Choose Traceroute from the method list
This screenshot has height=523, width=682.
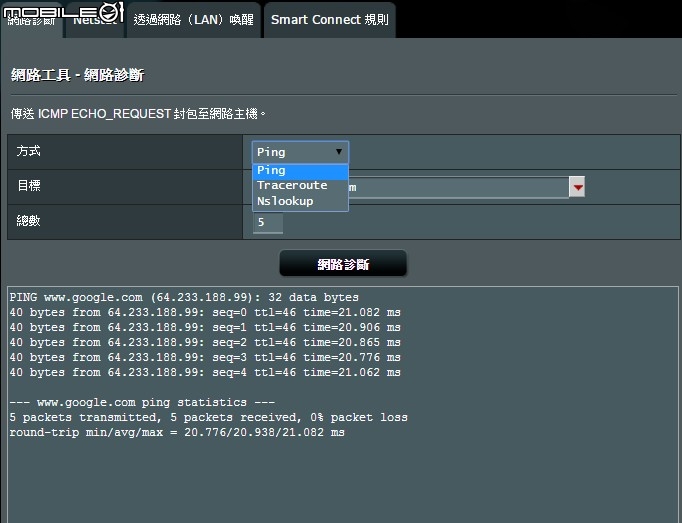[300, 185]
